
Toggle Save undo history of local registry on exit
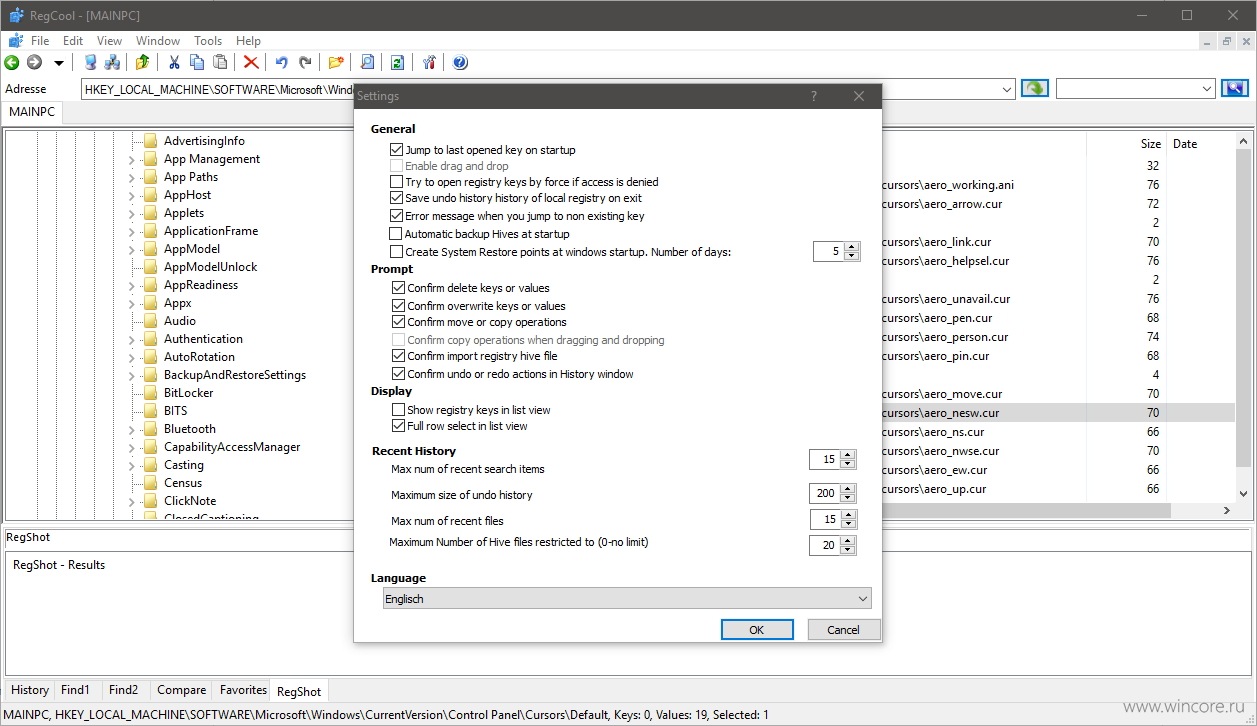pyautogui.click(x=397, y=198)
